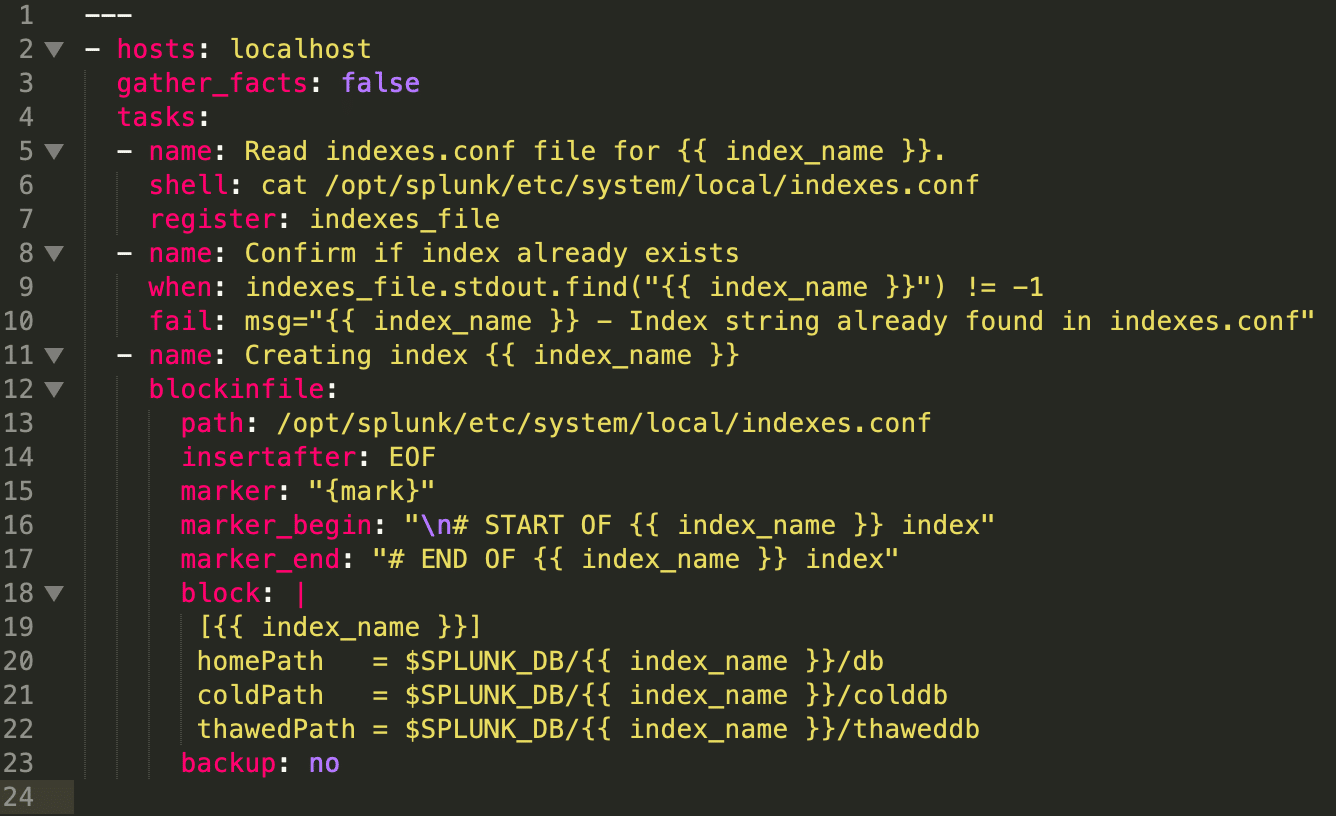This screenshot has width=1336, height=816.
Task: Click 'indexes_file' on the register line
Action: 405,219
